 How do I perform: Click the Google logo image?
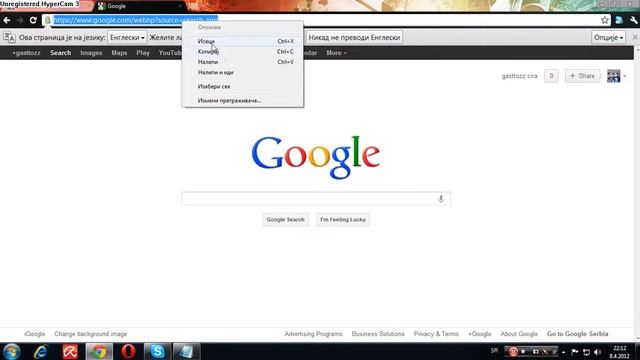[316, 157]
